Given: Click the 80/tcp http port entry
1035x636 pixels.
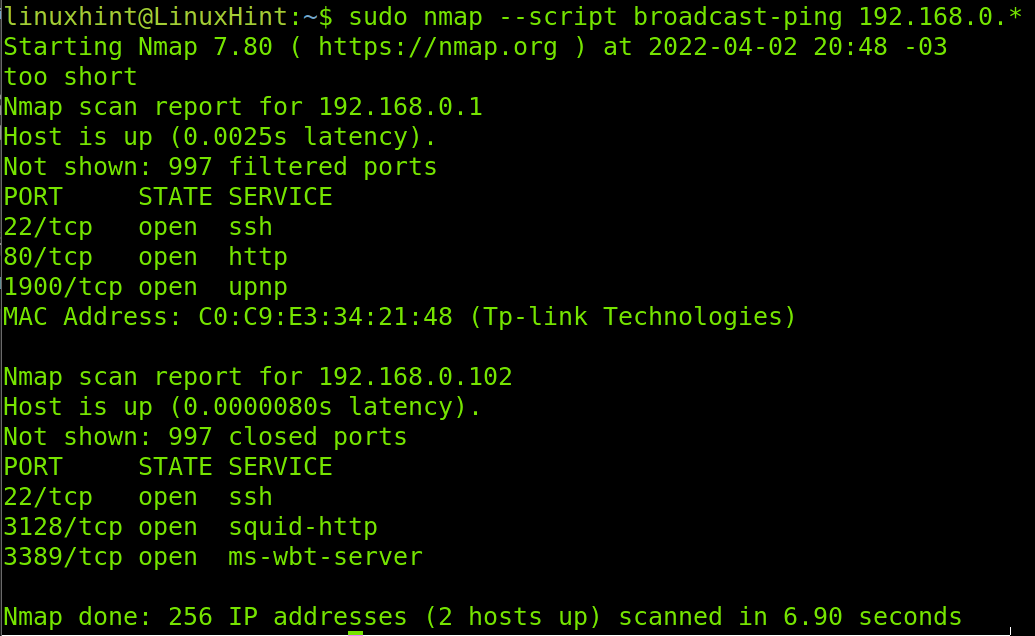Looking at the screenshot, I should [x=146, y=257].
